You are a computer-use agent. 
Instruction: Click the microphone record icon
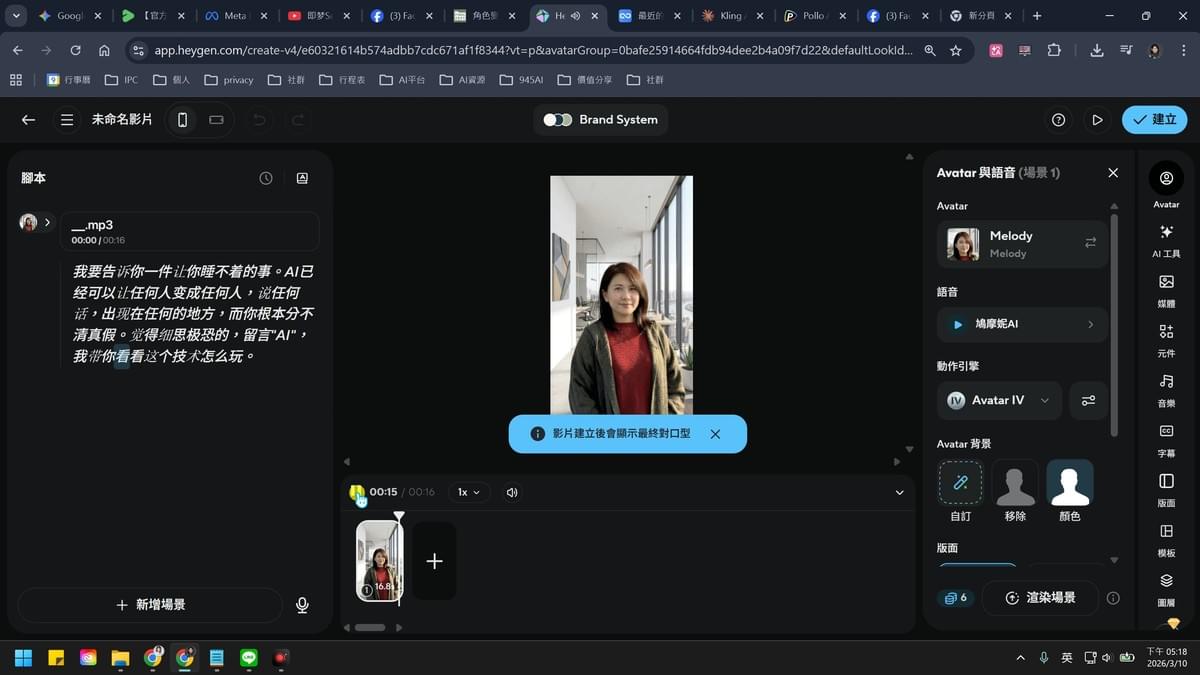click(x=302, y=605)
